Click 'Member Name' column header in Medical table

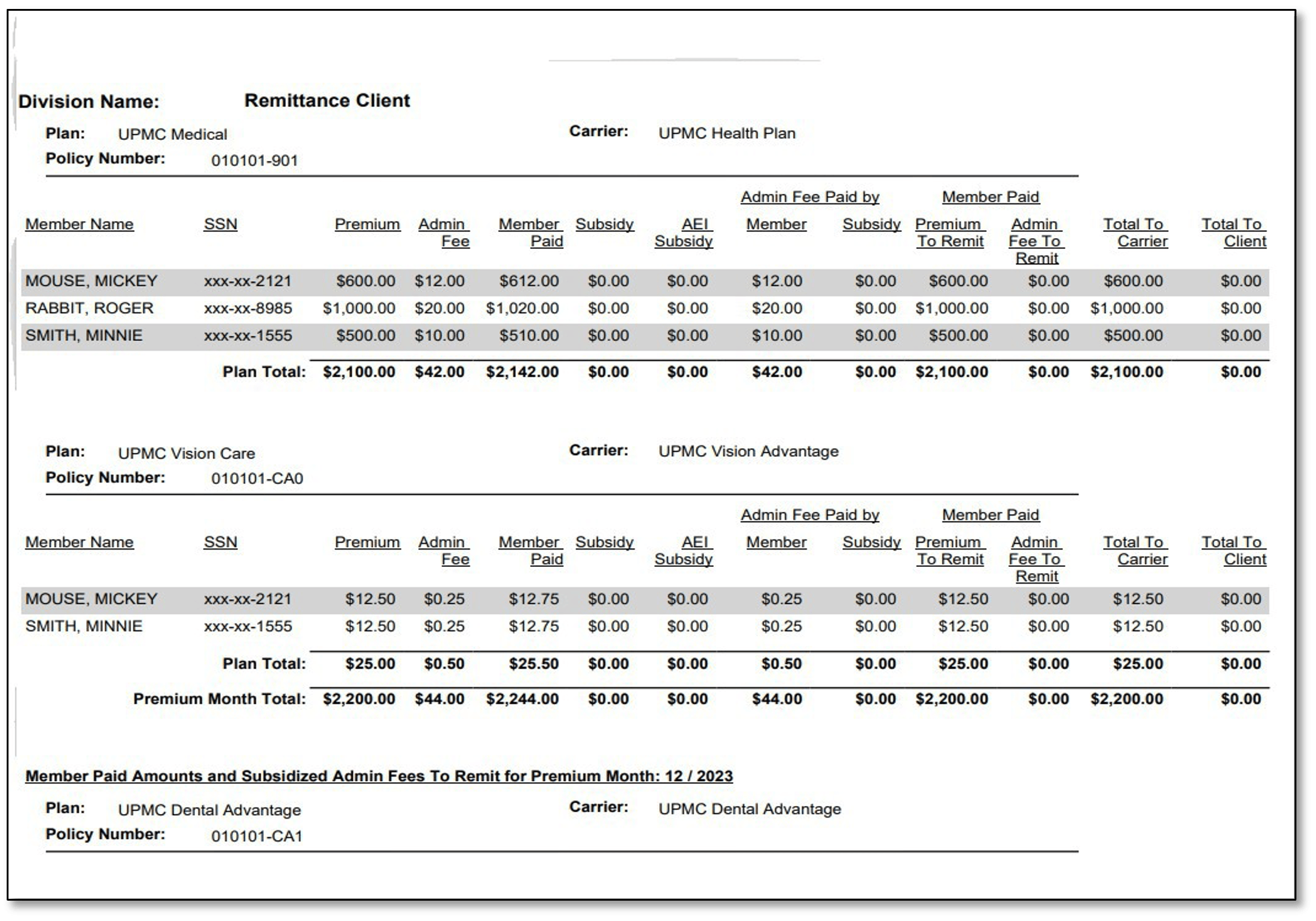79,224
